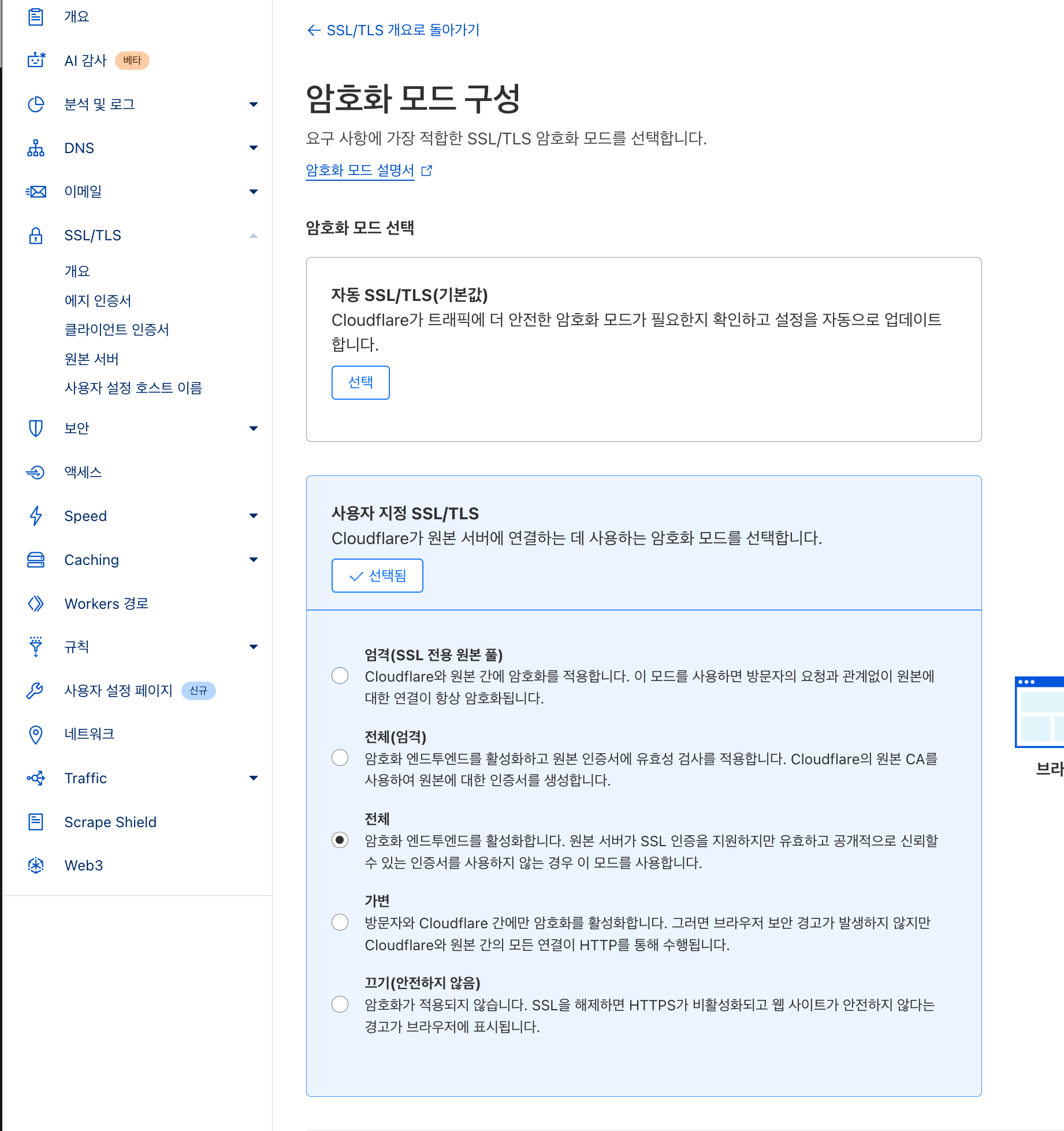
Task: Open the 원본 서버 submenu item
Action: (x=92, y=359)
